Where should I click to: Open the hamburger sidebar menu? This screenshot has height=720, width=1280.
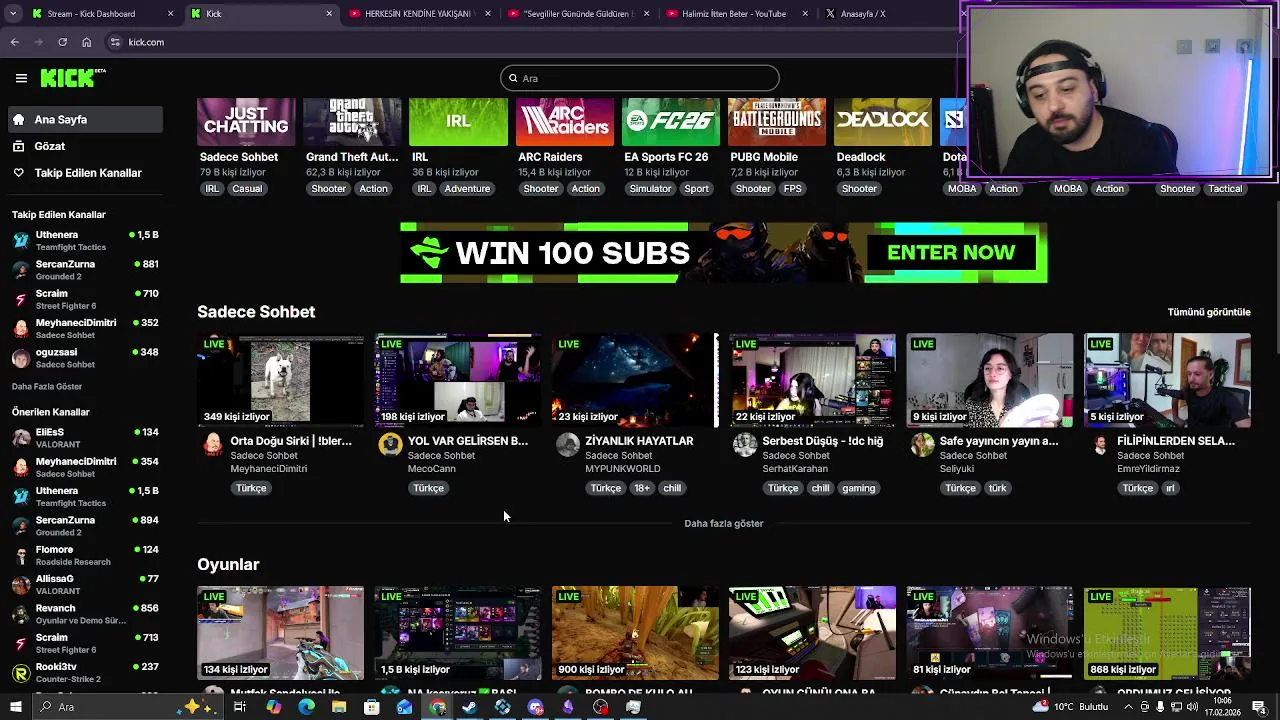21,78
